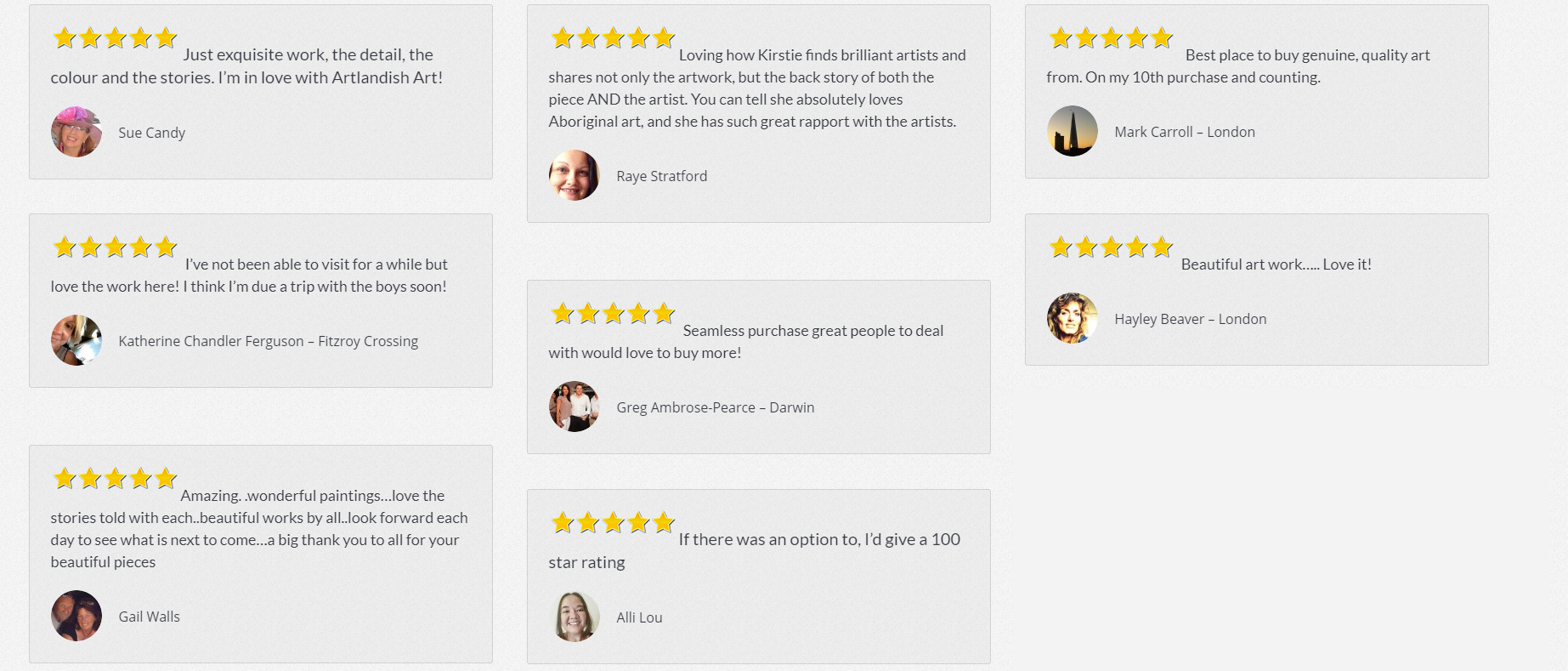Click the star rating on Gail Walls' review
Viewport: 1568px width, 671px height.
pyautogui.click(x=115, y=478)
